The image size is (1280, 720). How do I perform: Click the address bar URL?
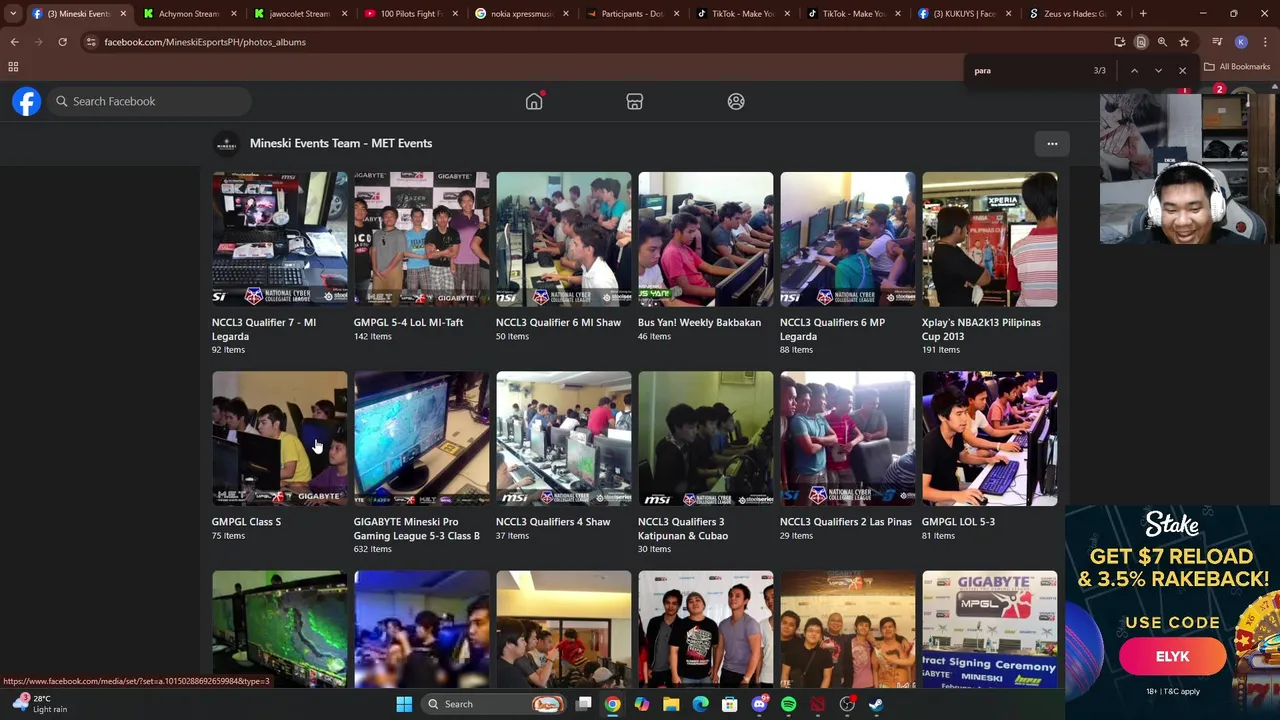[x=205, y=42]
